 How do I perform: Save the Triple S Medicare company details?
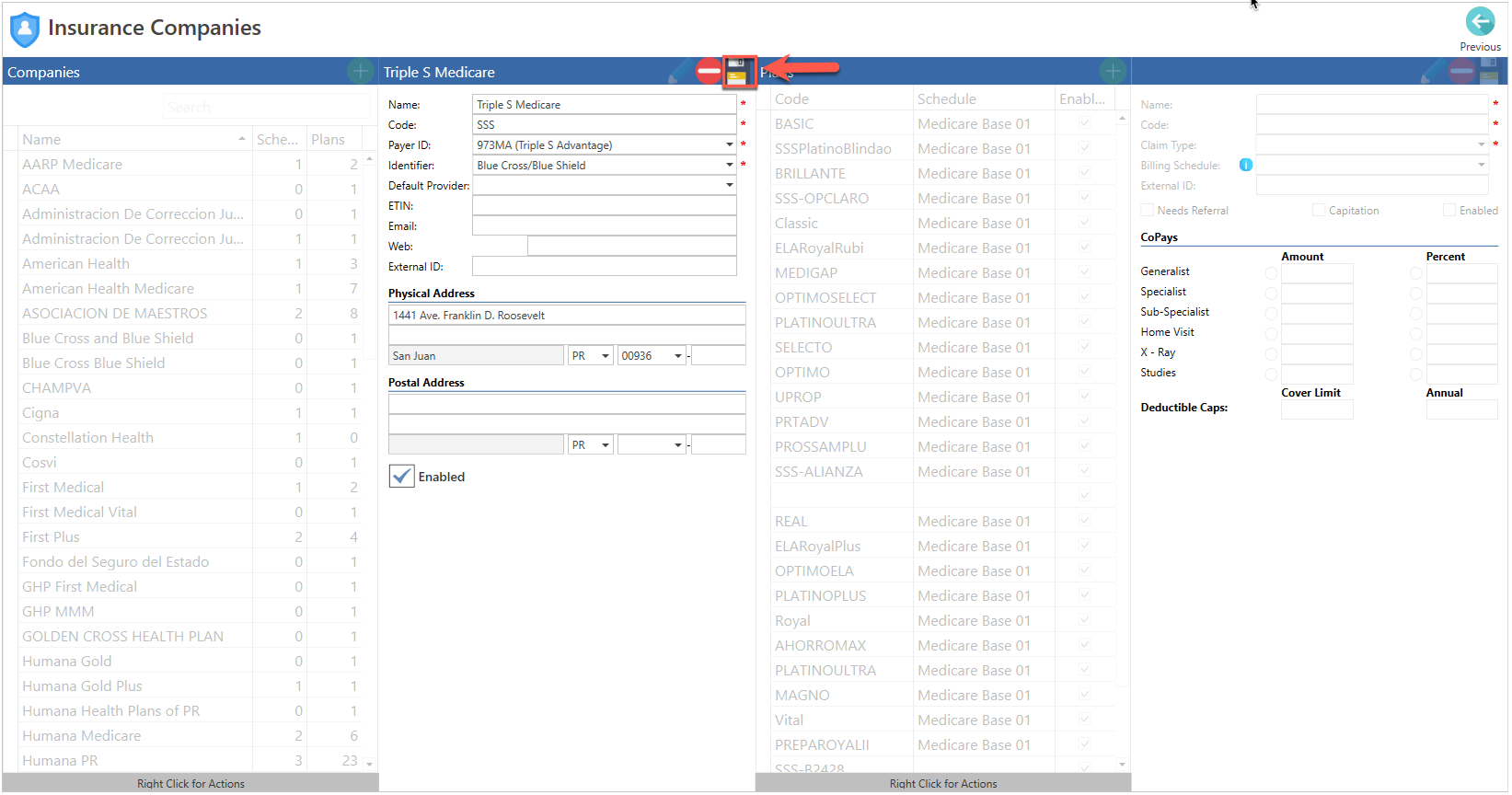[737, 72]
